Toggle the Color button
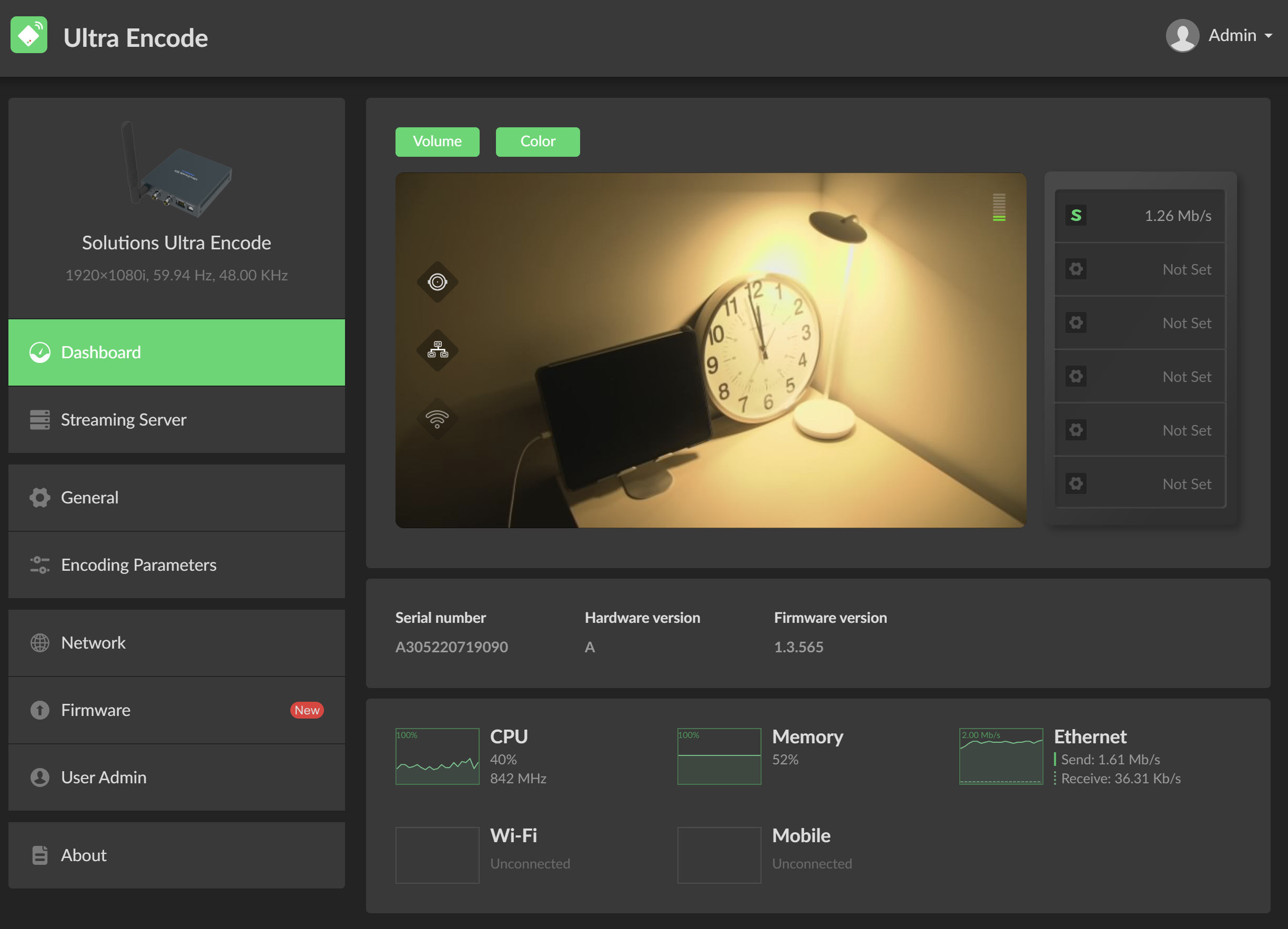This screenshot has width=1288, height=929. (x=537, y=142)
